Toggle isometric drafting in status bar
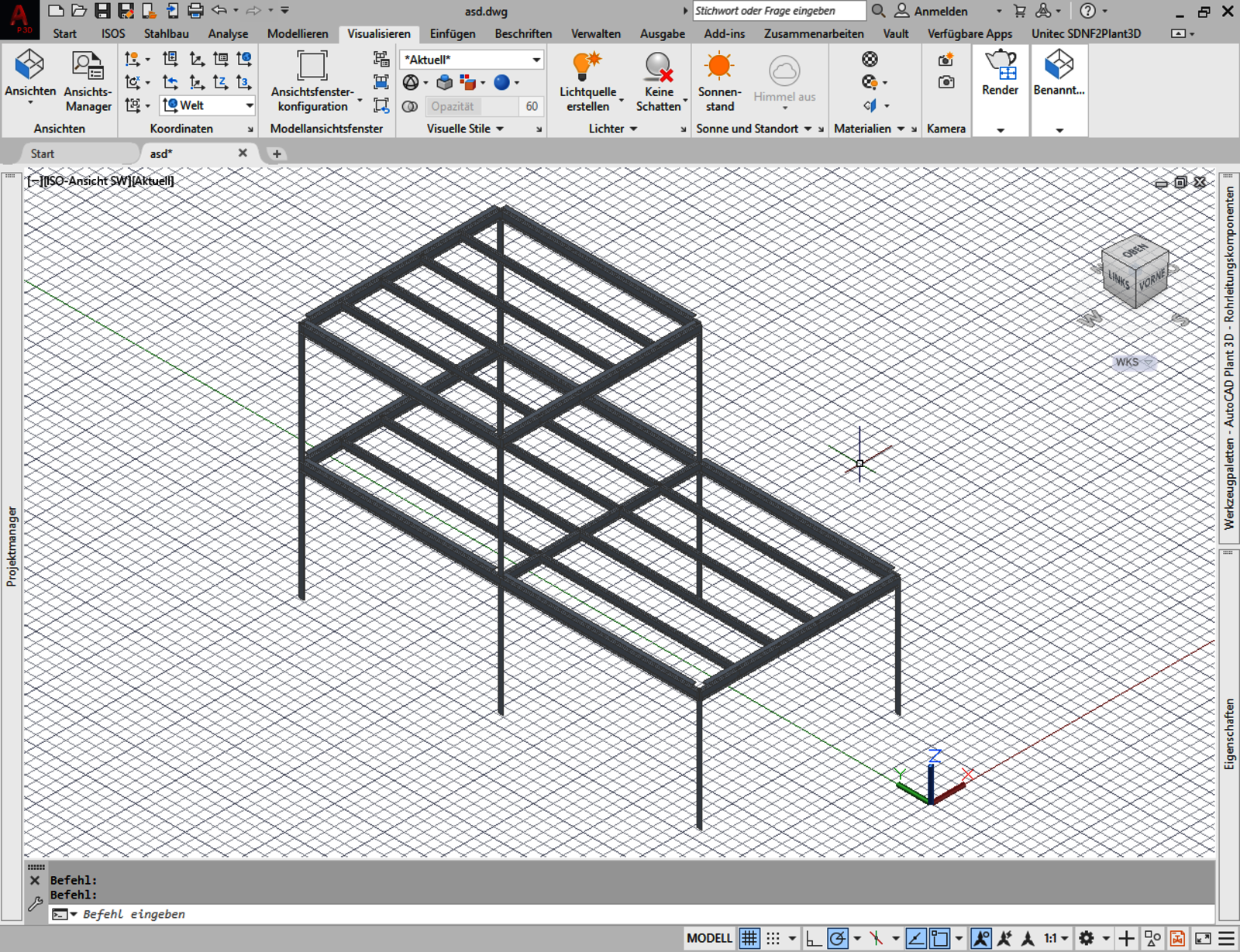1240x952 pixels. pos(877,938)
